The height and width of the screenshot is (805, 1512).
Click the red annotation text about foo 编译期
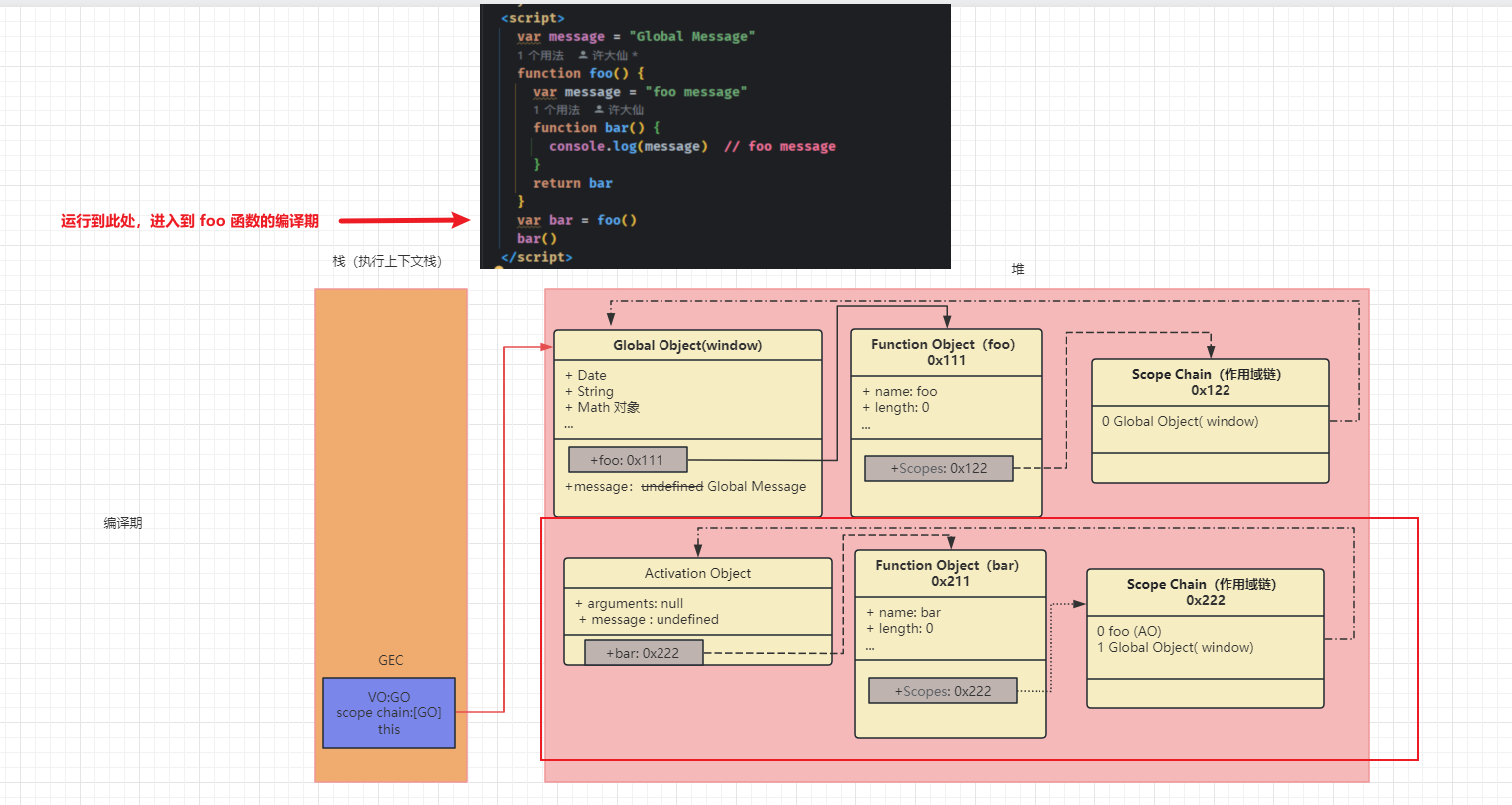tap(190, 221)
